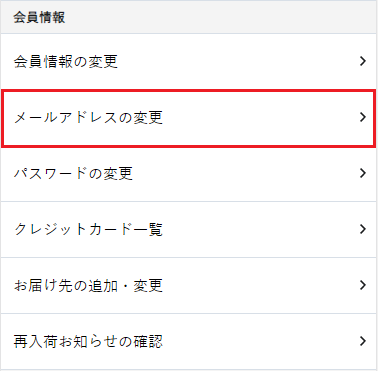378x371 pixels.
Task: Select the red-highlighted email change row
Action: point(189,118)
